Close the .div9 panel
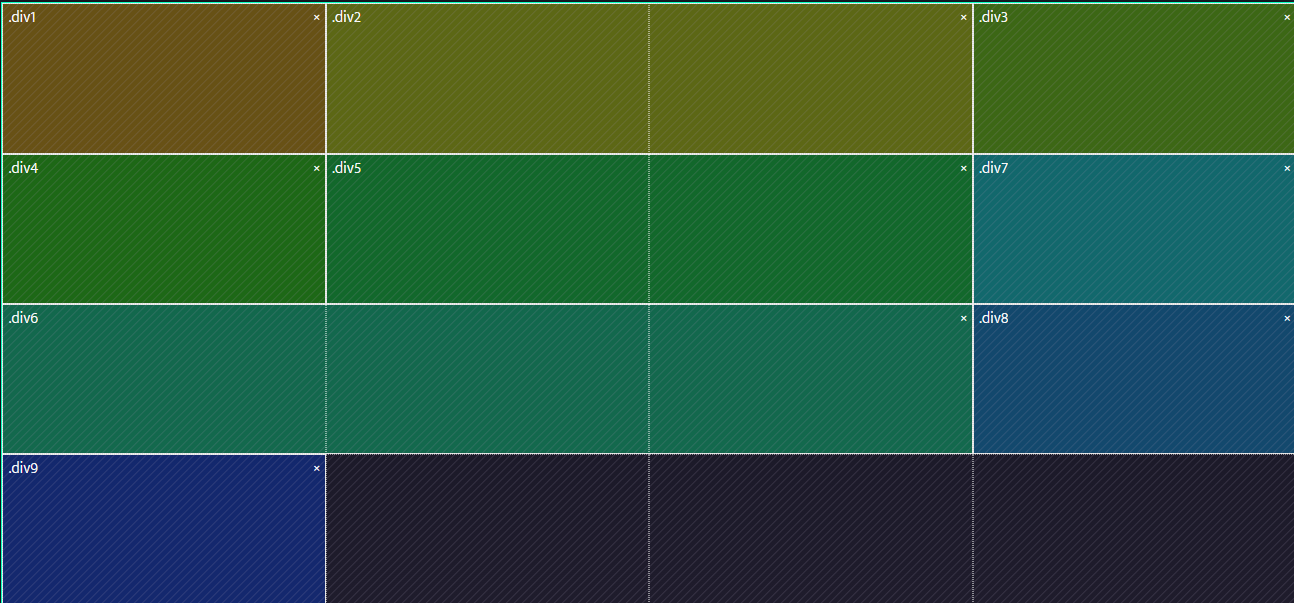This screenshot has width=1294, height=603. (x=317, y=468)
